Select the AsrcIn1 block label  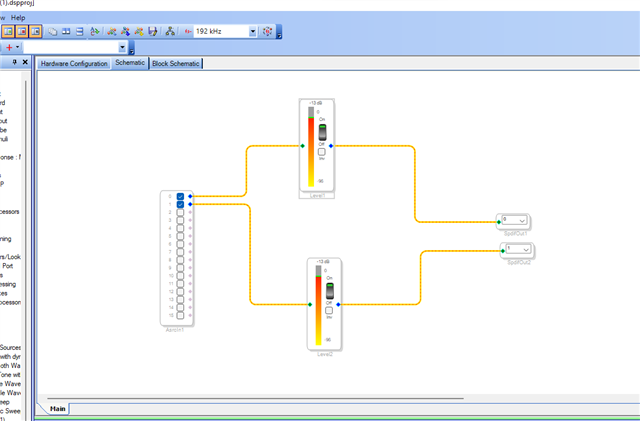(x=175, y=330)
